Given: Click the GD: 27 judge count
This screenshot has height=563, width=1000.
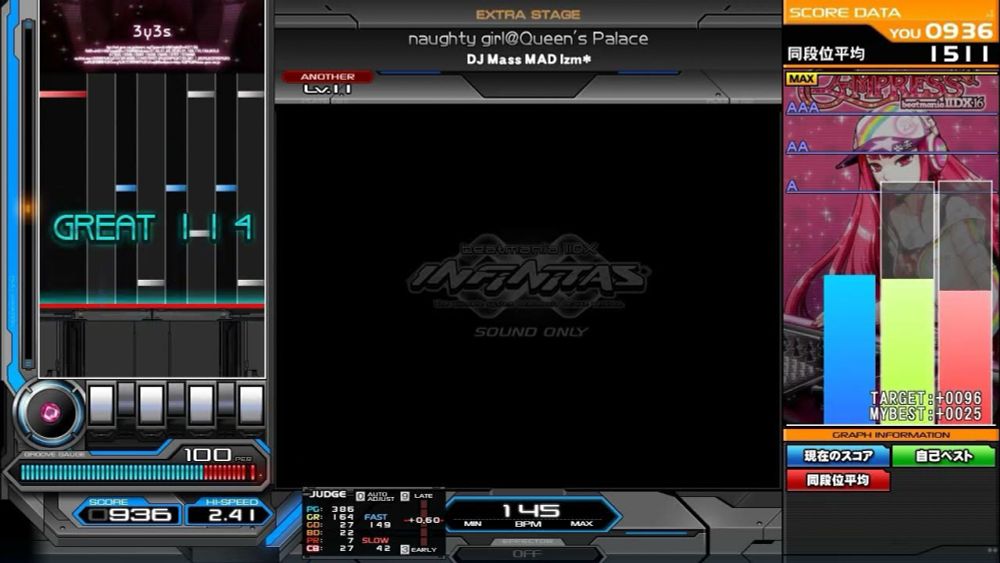Looking at the screenshot, I should (x=330, y=525).
